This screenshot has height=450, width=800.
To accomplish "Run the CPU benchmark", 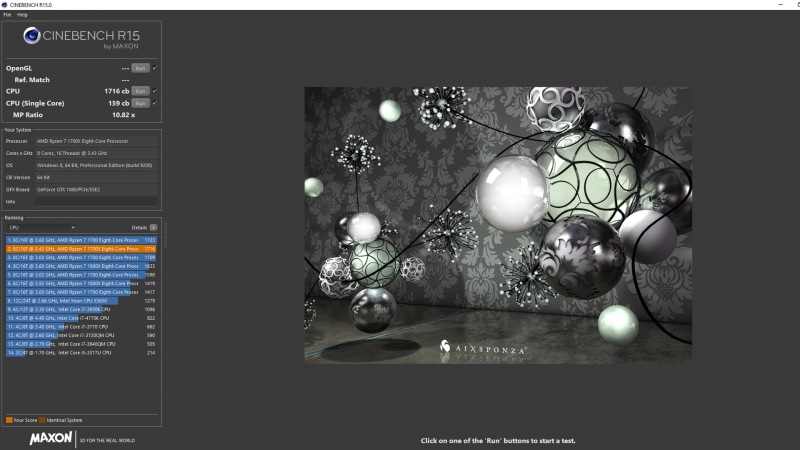I will click(141, 91).
